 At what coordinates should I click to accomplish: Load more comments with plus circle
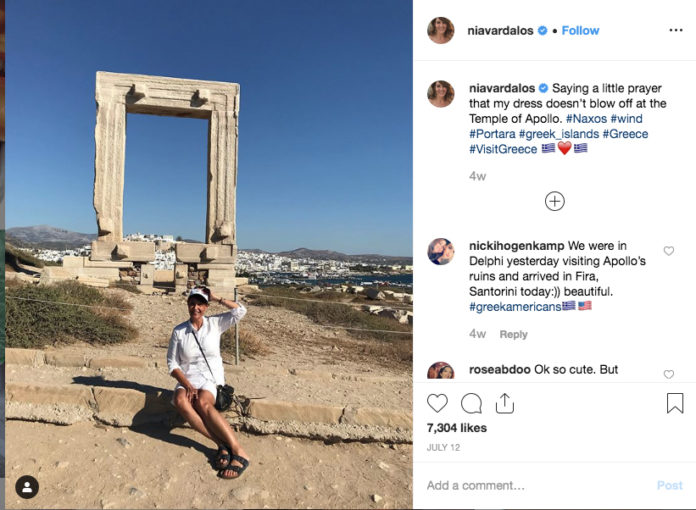[555, 201]
